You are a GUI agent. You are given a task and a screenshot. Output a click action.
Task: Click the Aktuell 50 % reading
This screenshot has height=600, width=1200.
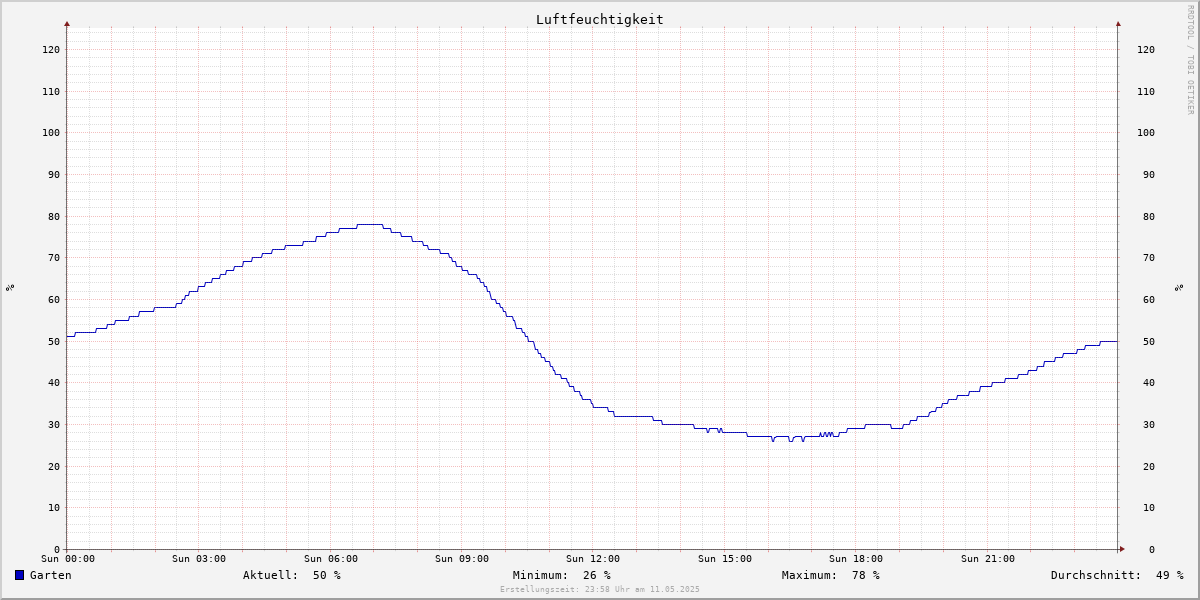point(291,575)
